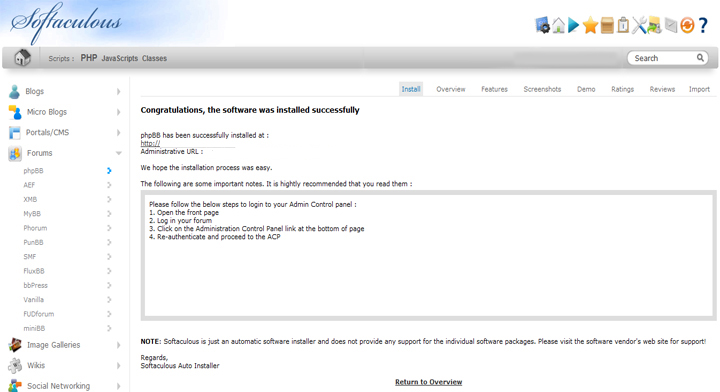Select Phorum in the Forums list
The height and width of the screenshot is (392, 720).
click(35, 228)
